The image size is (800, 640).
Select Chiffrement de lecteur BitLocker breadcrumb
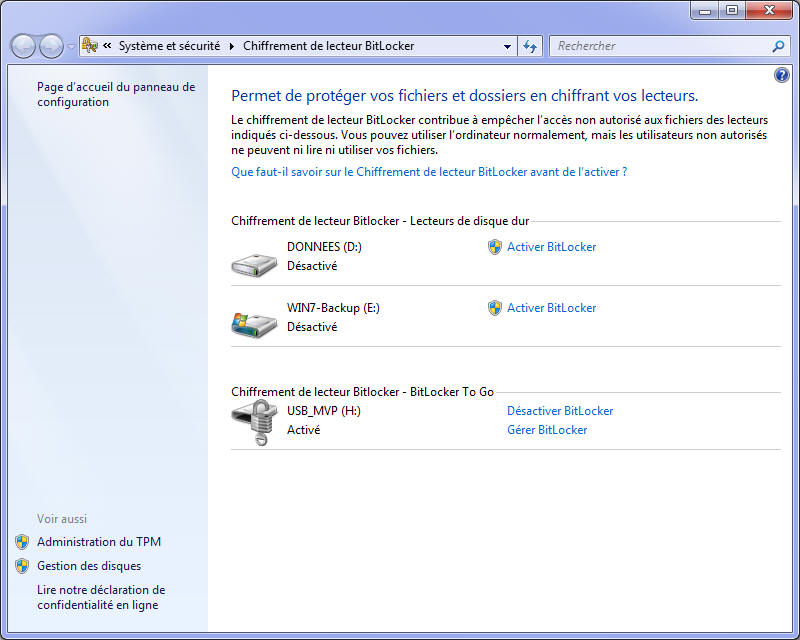tap(328, 46)
